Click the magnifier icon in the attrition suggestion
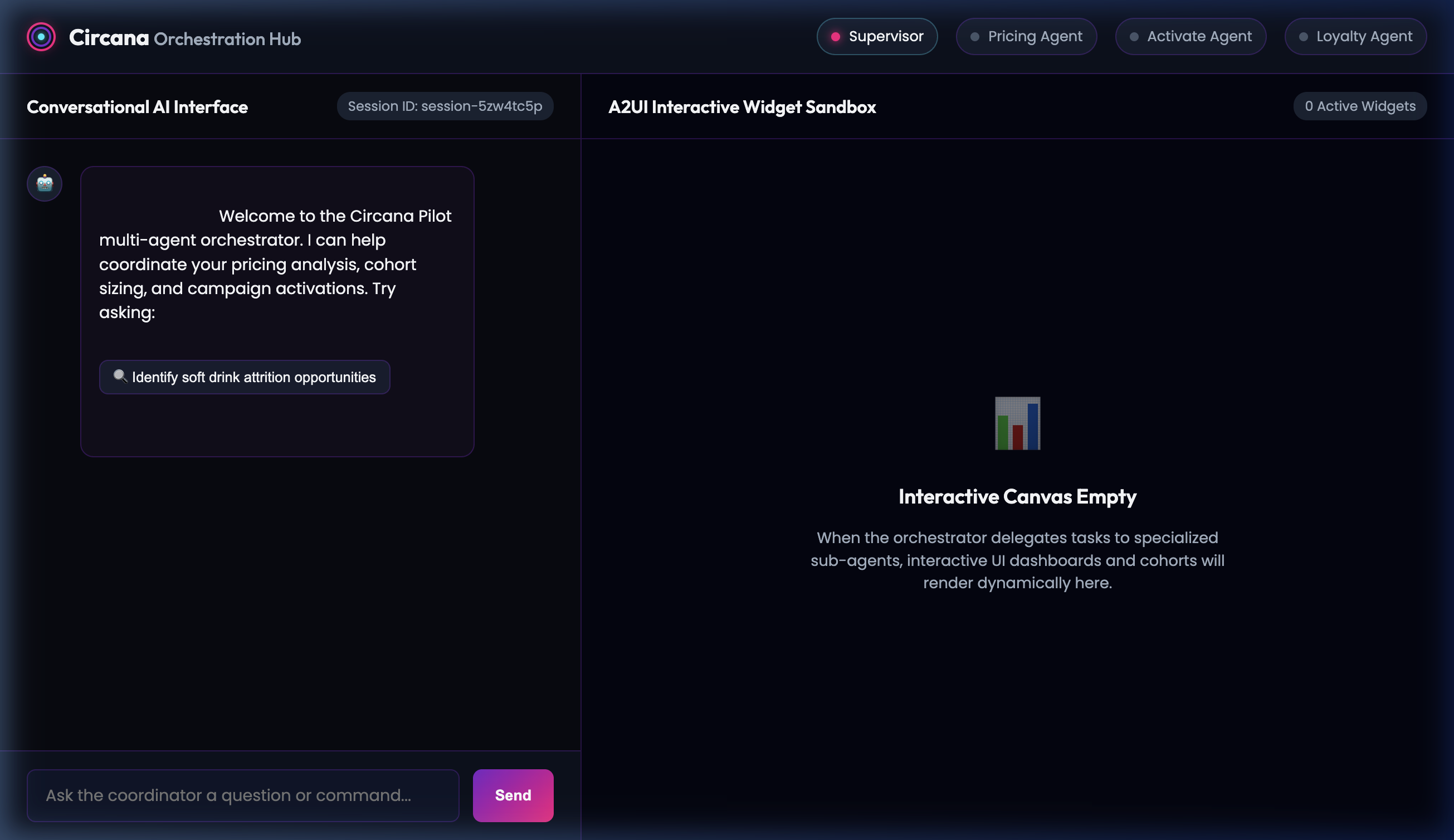The image size is (1454, 840). pos(120,377)
